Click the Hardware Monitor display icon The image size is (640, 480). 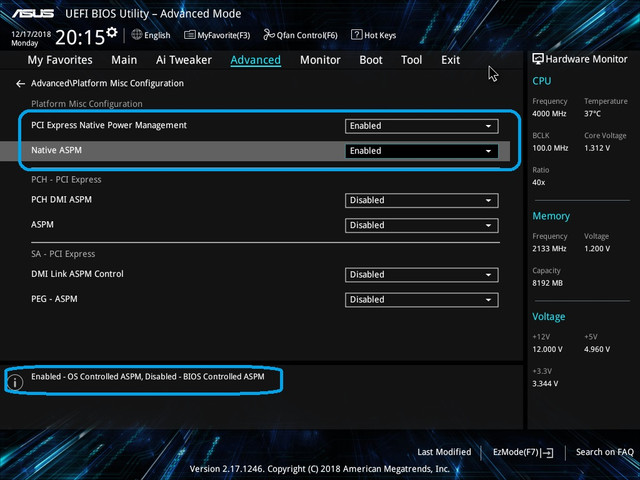[x=538, y=59]
